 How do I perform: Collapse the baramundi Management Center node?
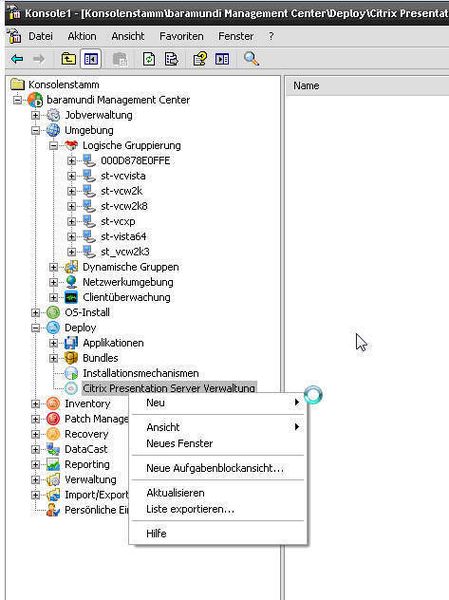point(17,100)
